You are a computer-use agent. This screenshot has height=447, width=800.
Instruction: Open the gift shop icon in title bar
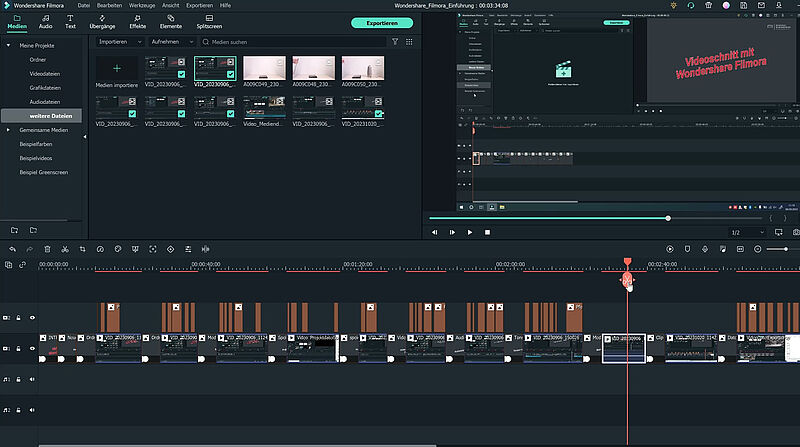708,5
